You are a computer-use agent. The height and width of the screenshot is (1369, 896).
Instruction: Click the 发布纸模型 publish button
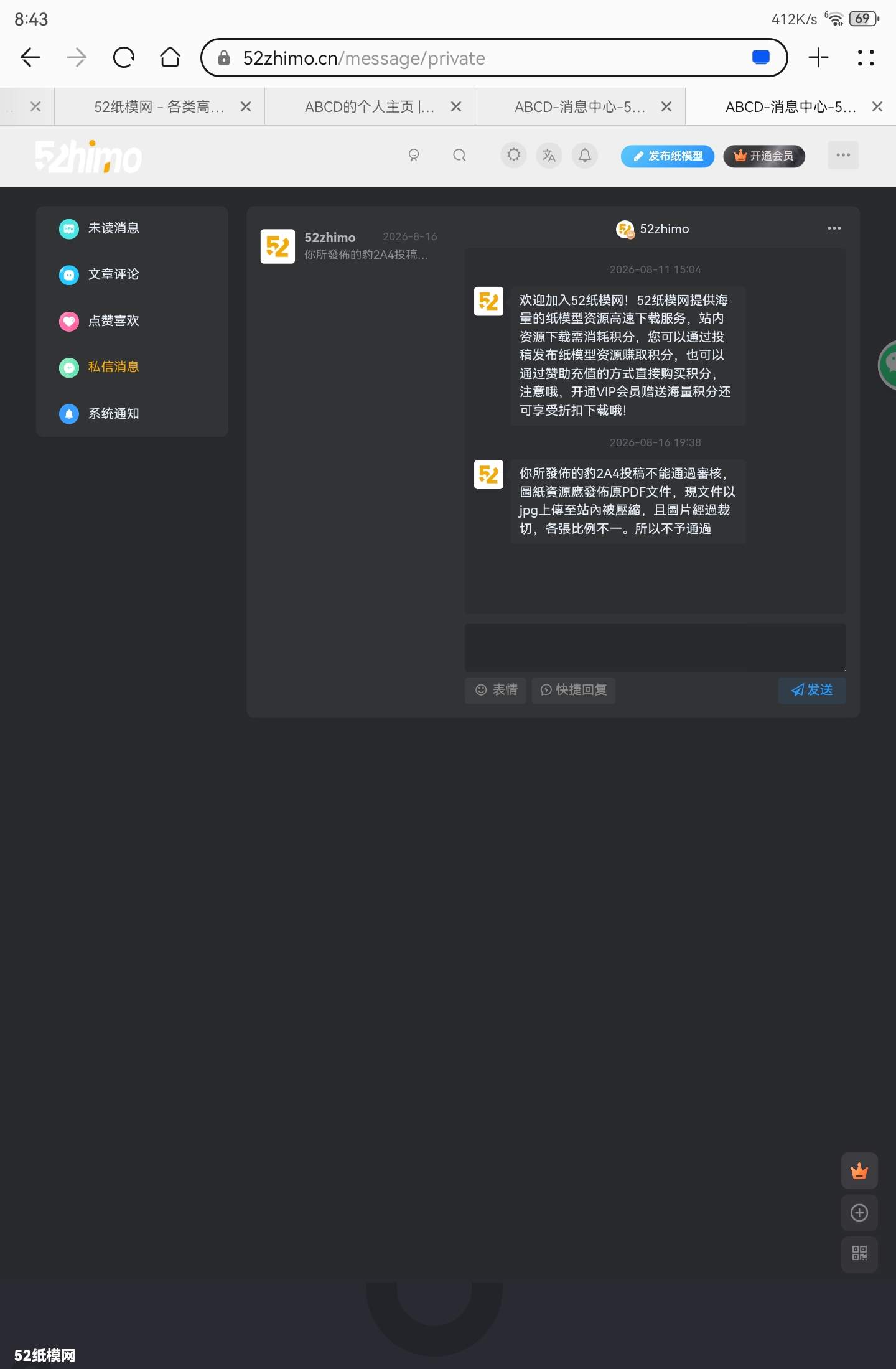(x=668, y=156)
